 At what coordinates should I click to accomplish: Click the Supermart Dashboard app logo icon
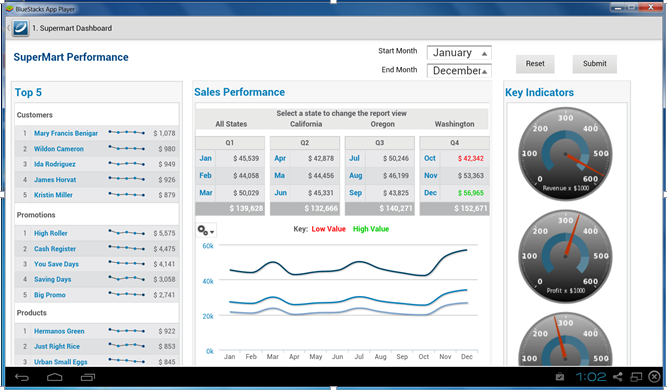pos(20,28)
